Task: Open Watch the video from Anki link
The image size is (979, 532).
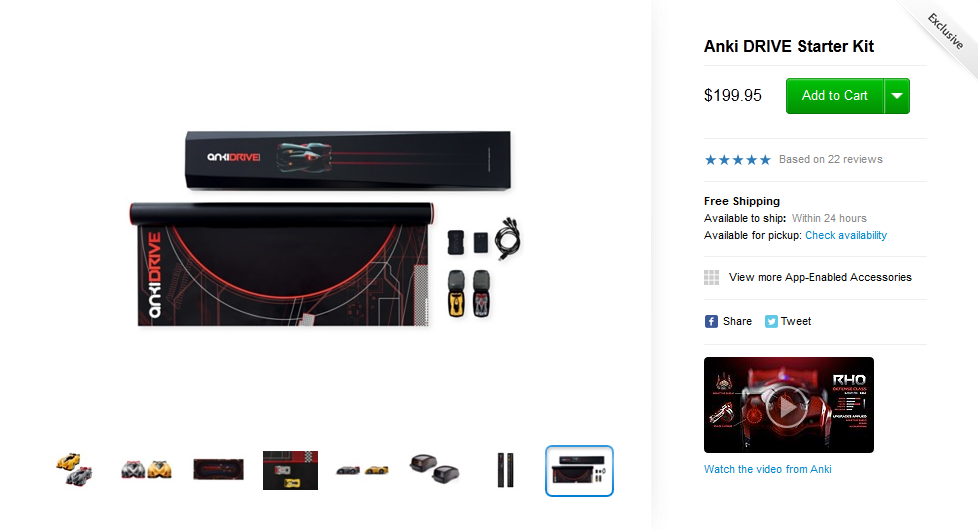Action: [767, 470]
